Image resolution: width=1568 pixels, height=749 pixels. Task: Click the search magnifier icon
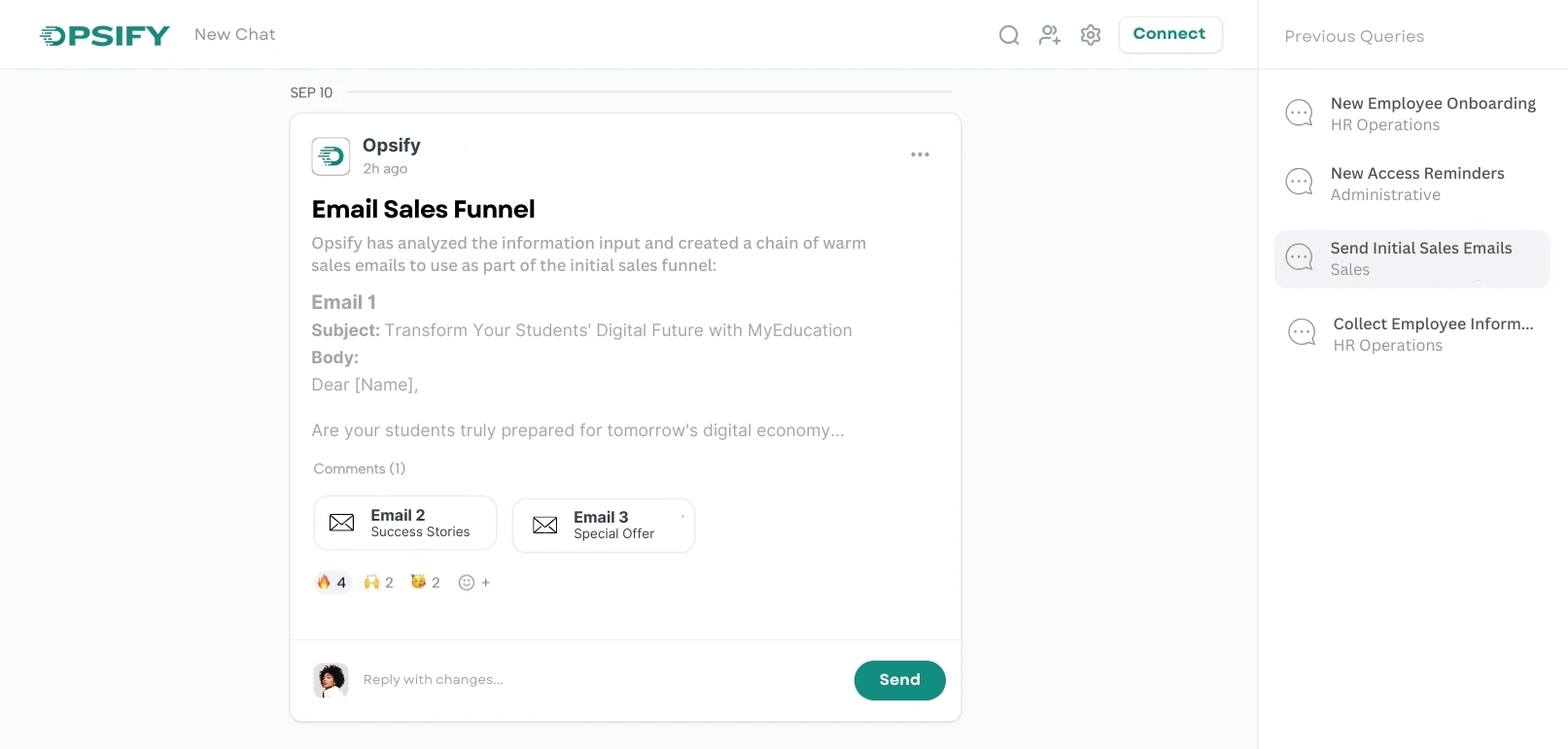tap(1009, 36)
